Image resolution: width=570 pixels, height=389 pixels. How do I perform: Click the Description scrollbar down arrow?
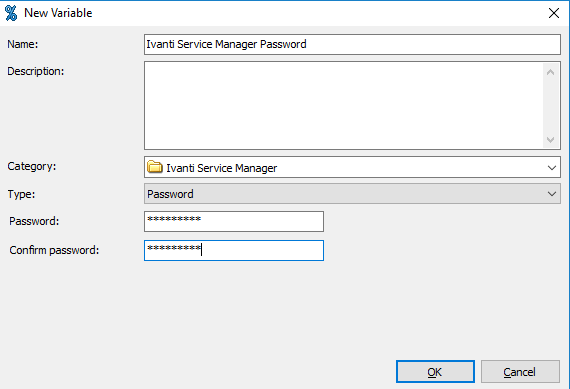(x=550, y=140)
